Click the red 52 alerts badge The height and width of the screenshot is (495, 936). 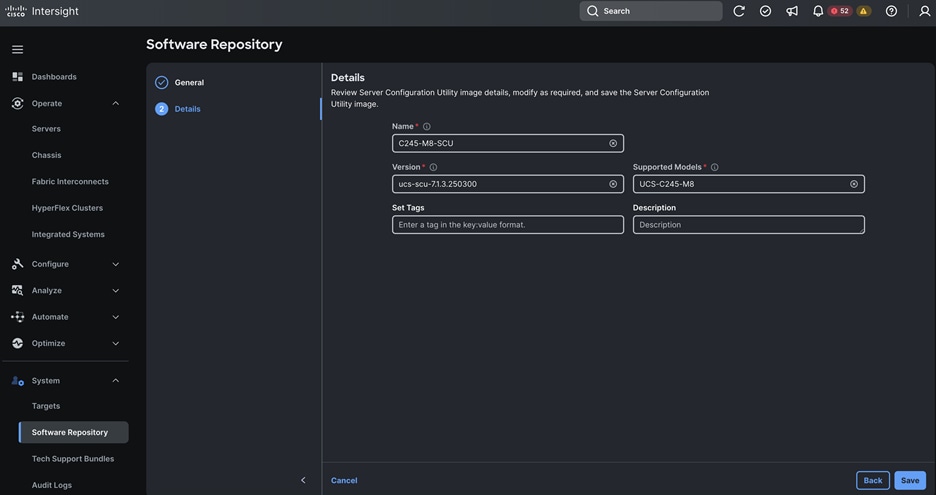(840, 11)
